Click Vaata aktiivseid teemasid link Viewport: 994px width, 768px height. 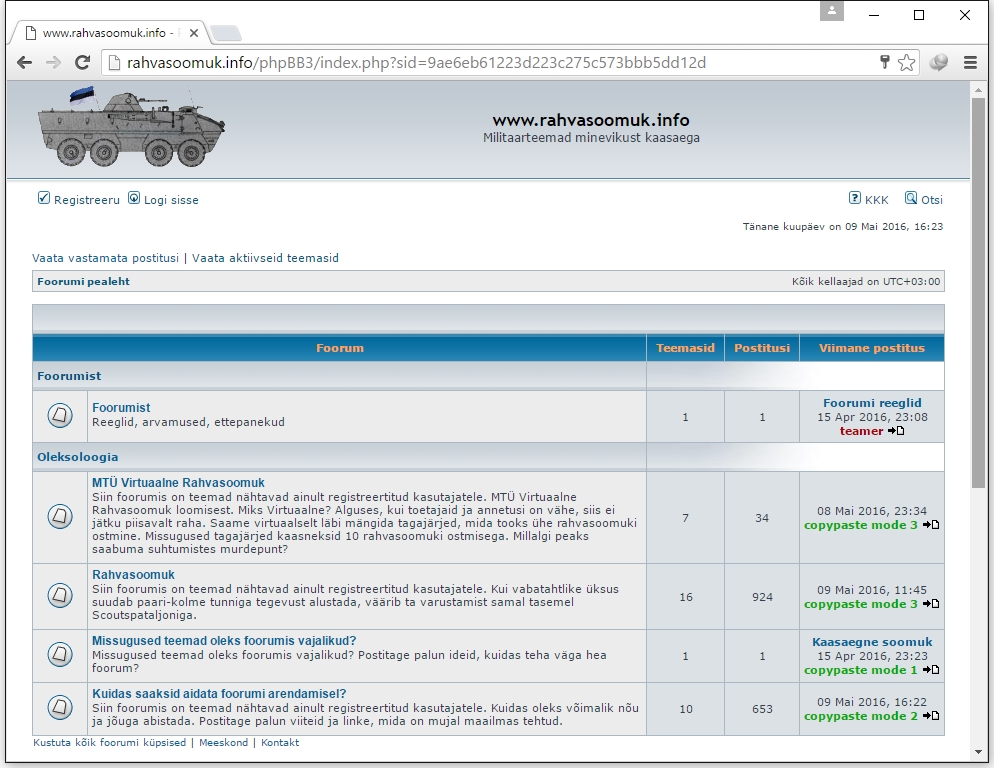click(x=265, y=258)
